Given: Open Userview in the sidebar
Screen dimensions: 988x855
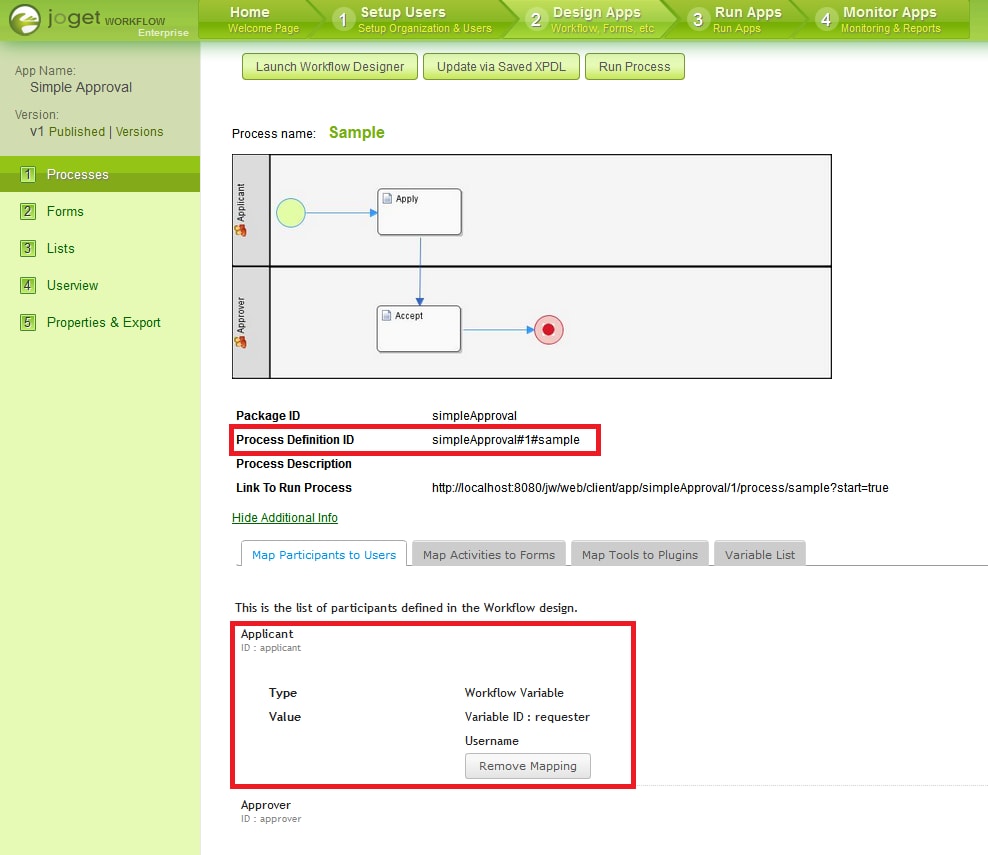Looking at the screenshot, I should (72, 286).
